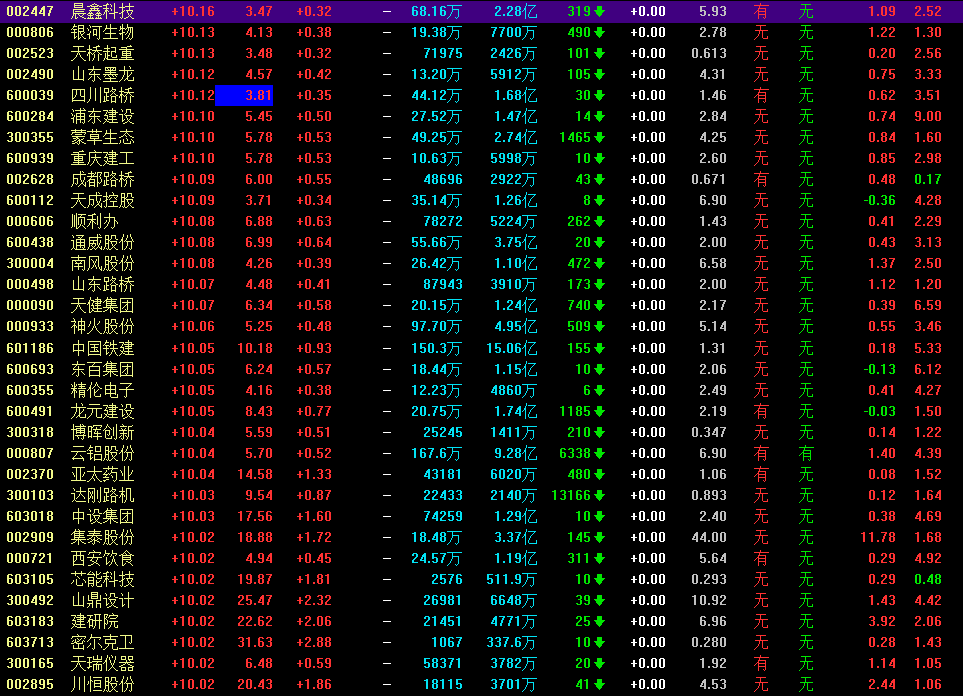Click stock code 600284
Screen dimensions: 963x696
tap(30, 116)
